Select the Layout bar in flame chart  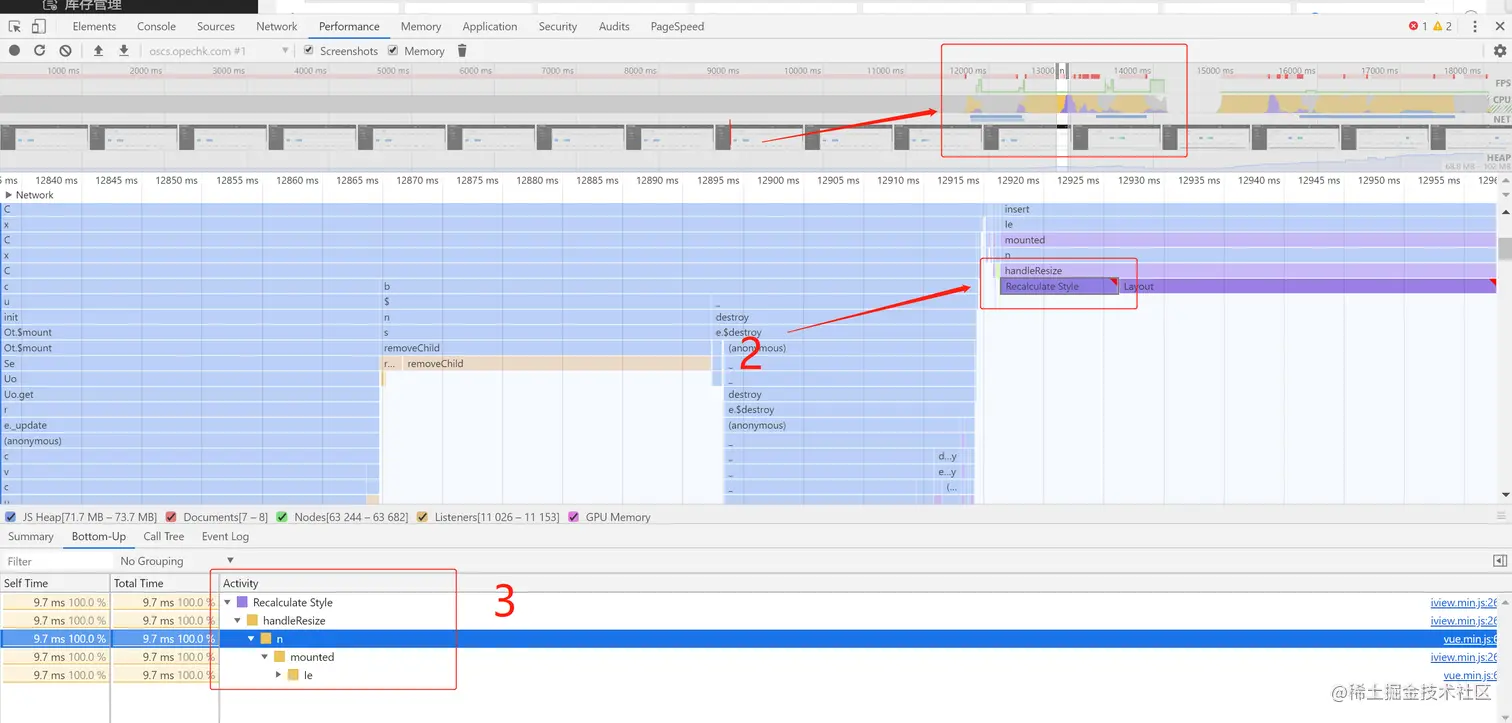(1307, 286)
